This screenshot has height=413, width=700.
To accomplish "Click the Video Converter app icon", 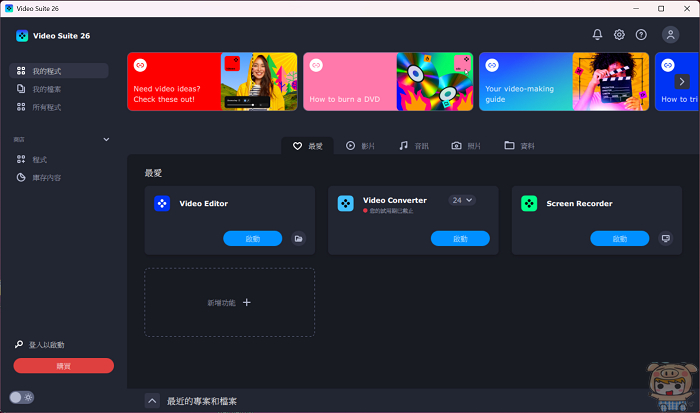I will [345, 203].
